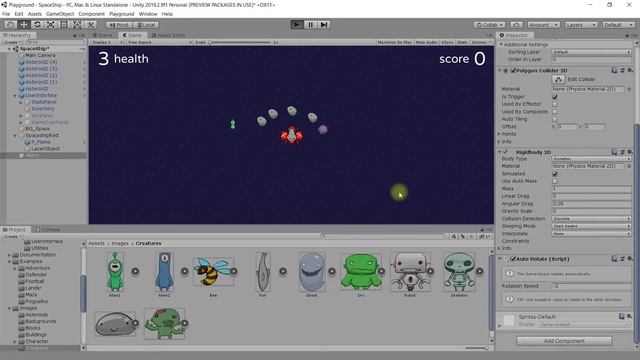
Task: Open the File menu
Action: click(6, 14)
